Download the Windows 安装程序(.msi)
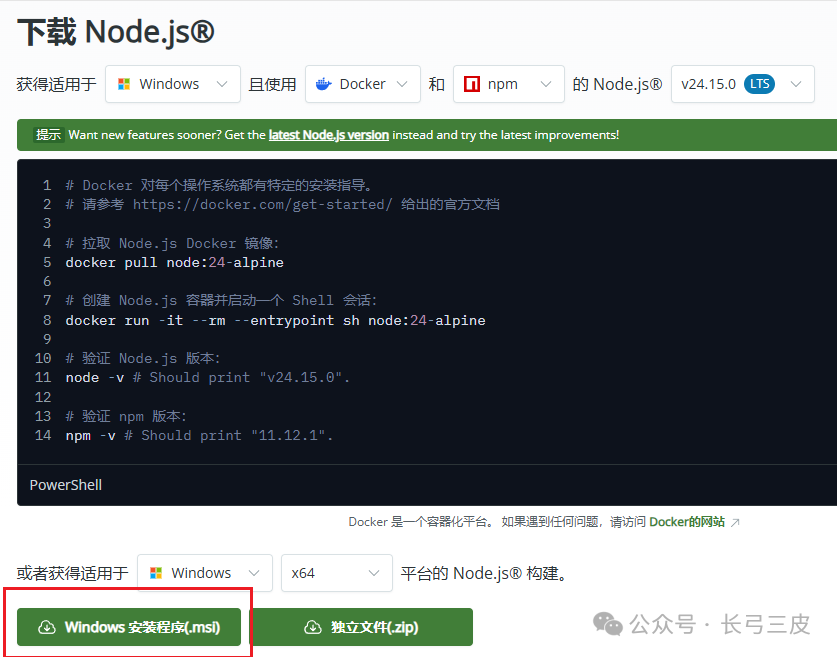This screenshot has width=837, height=657. pos(129,627)
